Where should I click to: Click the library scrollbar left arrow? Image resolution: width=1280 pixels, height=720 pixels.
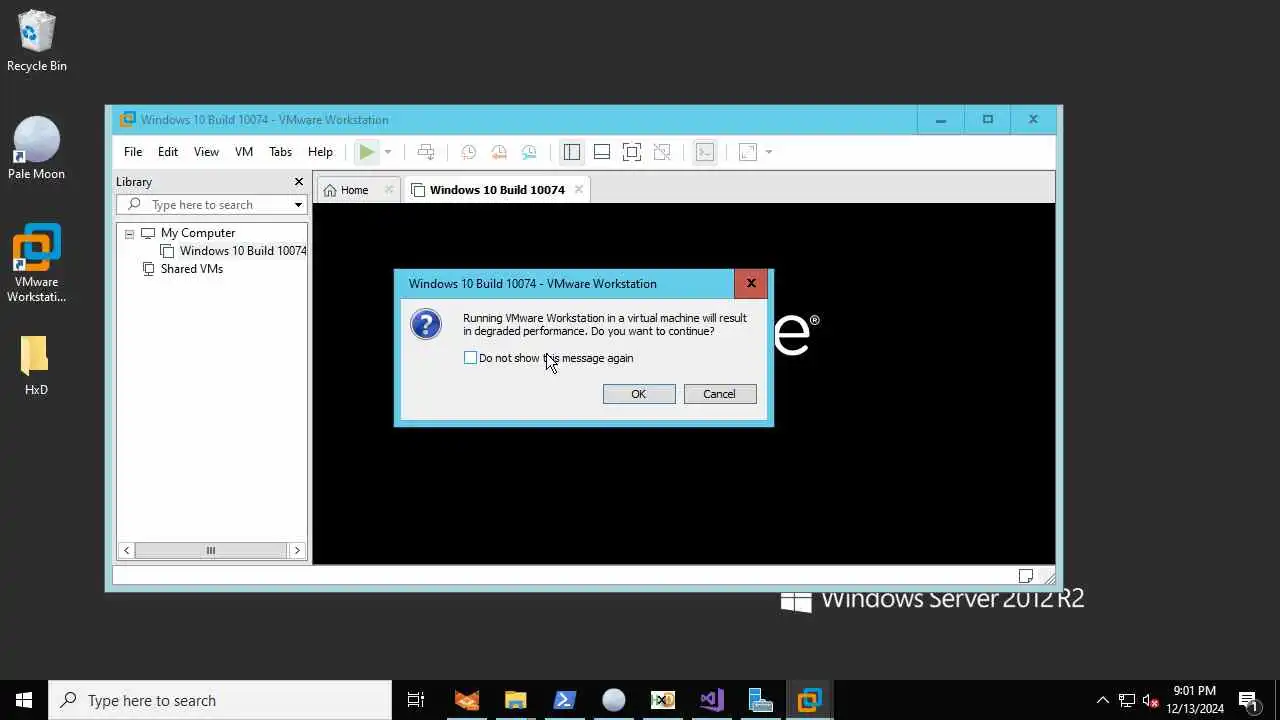tap(126, 550)
